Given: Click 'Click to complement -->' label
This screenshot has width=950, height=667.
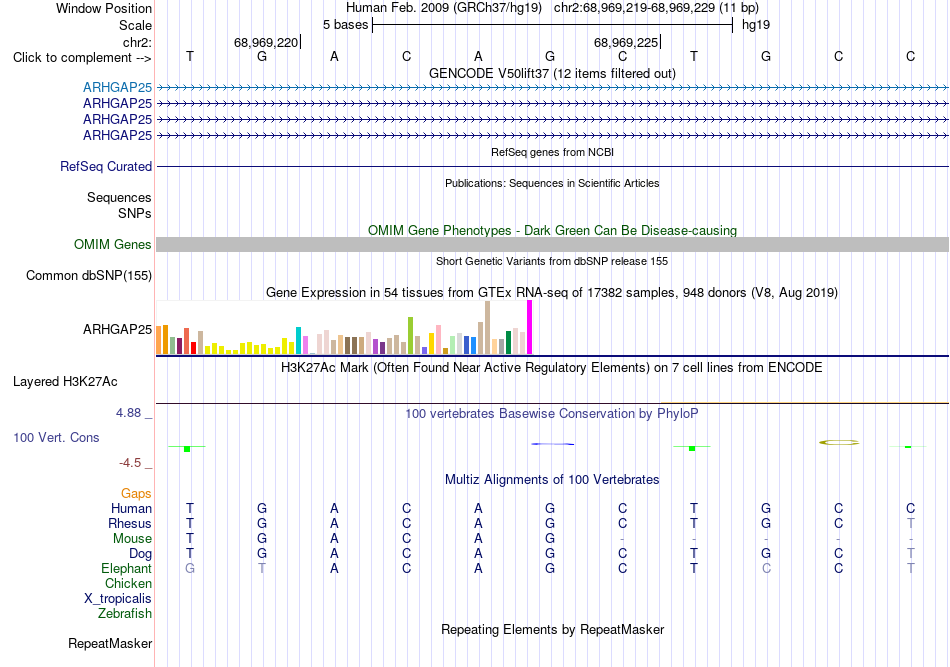Looking at the screenshot, I should [82, 58].
